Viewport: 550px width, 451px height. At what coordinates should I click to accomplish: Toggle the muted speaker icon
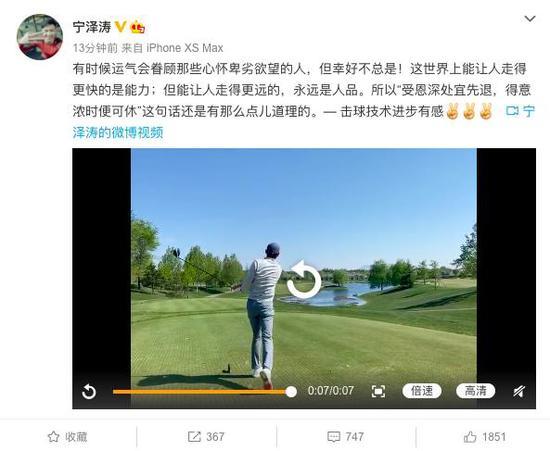(519, 391)
